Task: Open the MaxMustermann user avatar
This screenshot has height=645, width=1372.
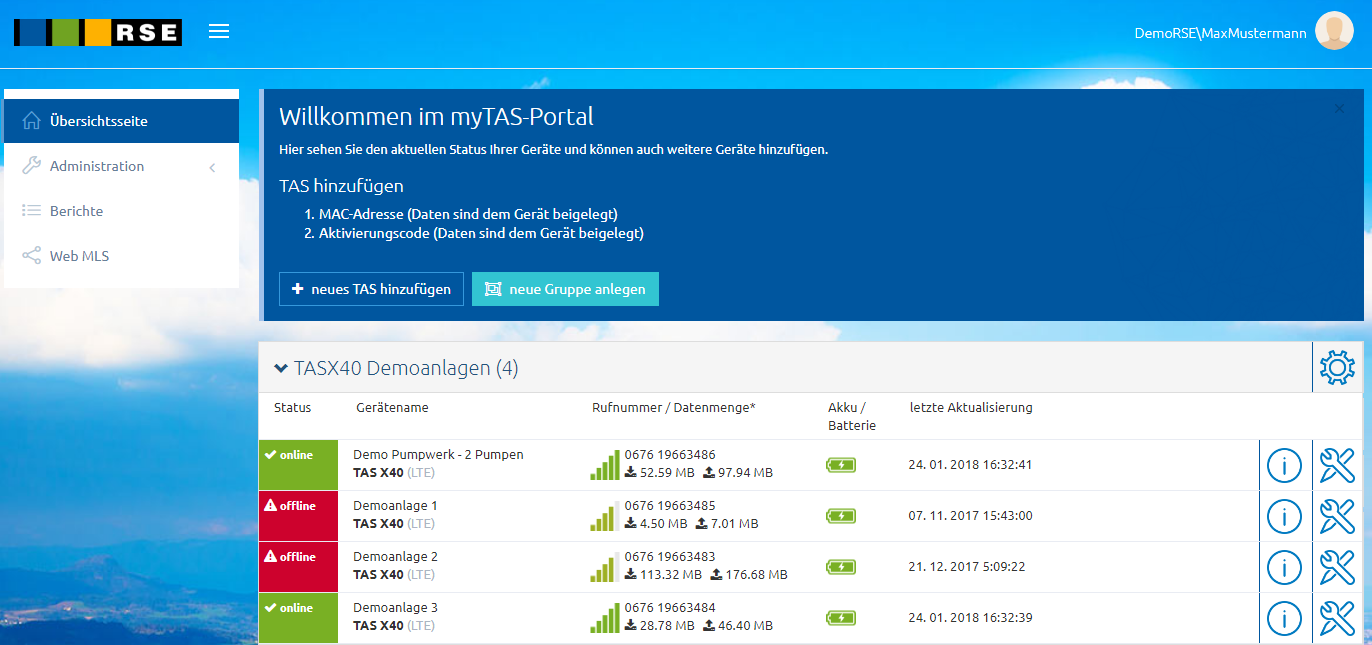Action: (x=1334, y=31)
